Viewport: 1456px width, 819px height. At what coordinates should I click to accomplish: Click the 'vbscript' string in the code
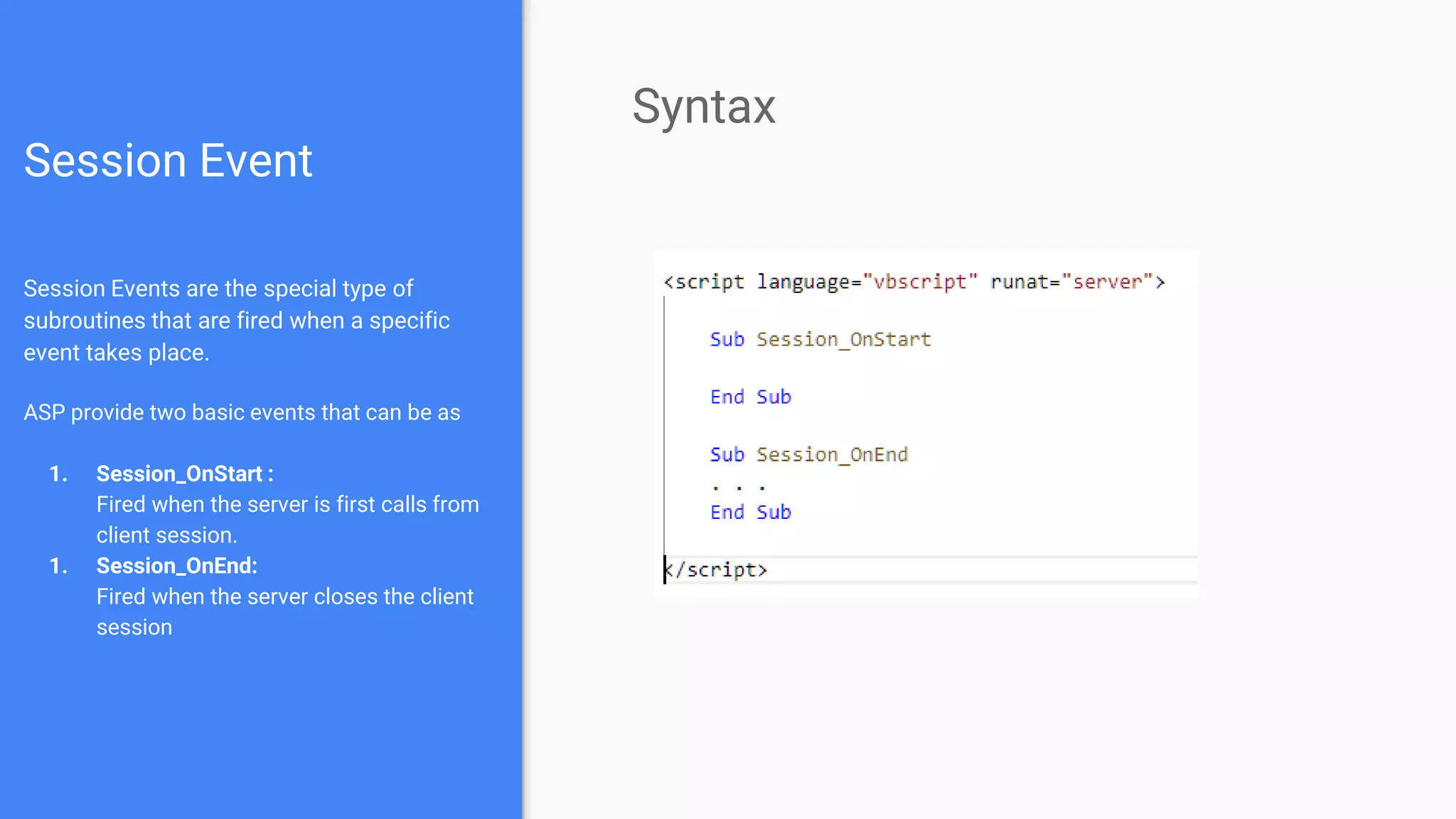click(x=920, y=282)
